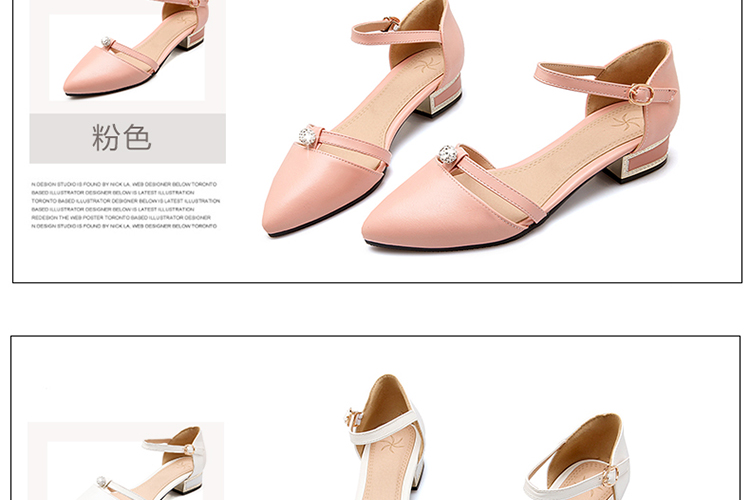Click the white shoe with gold buckle
The width and height of the screenshot is (750, 500).
click(x=577, y=457)
